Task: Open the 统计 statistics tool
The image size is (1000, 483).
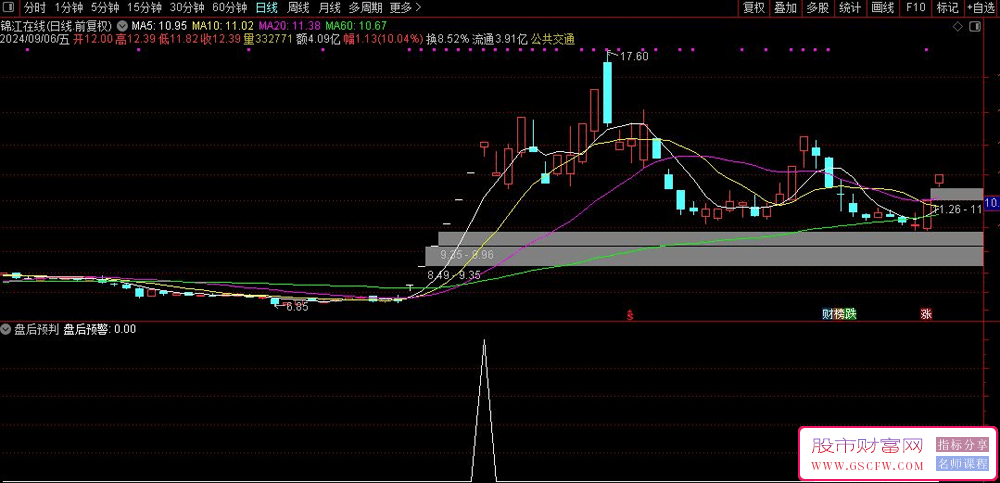Action: (849, 8)
